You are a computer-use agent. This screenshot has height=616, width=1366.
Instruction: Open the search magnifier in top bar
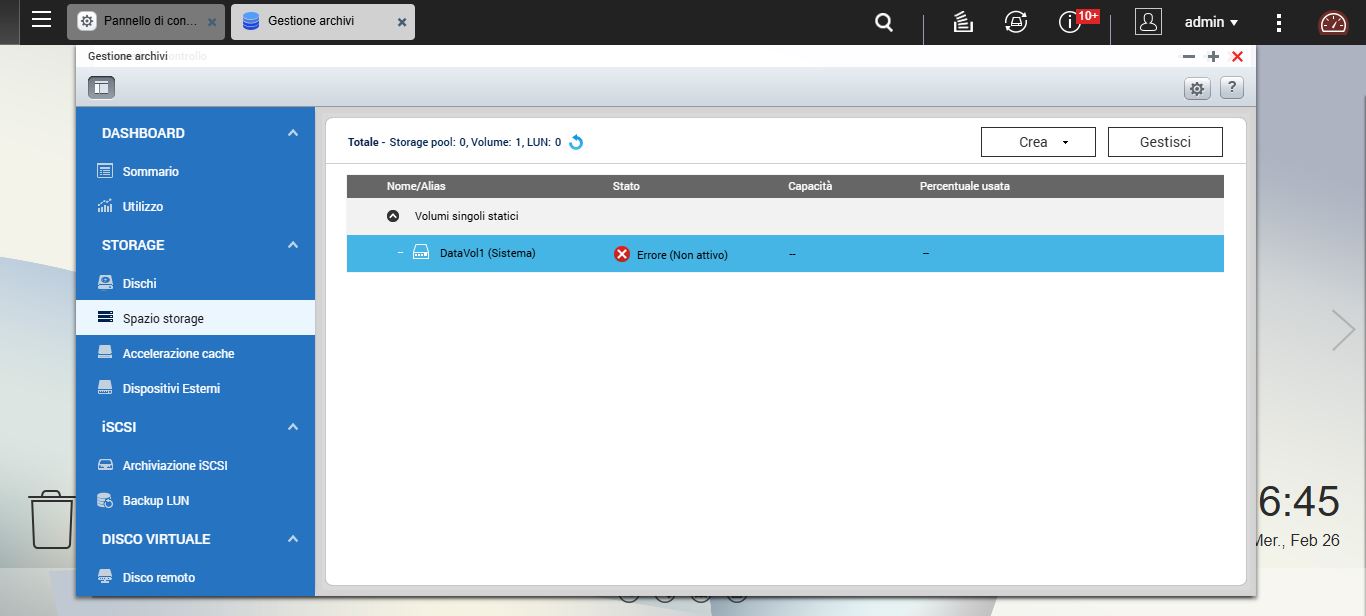[x=884, y=22]
